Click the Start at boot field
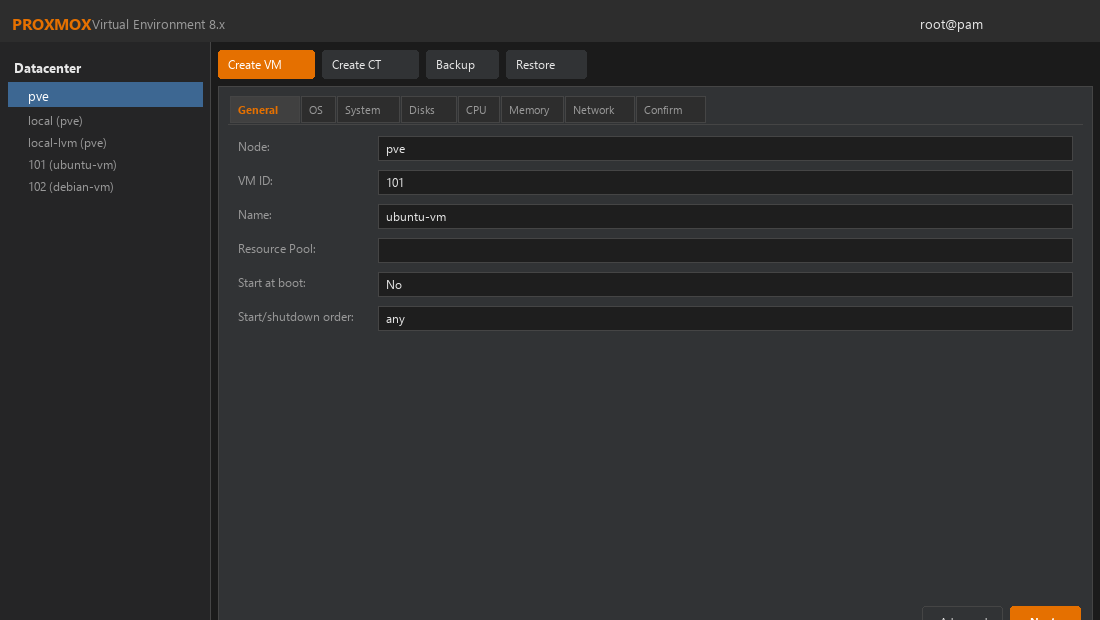The width and height of the screenshot is (1100, 620). coord(725,285)
